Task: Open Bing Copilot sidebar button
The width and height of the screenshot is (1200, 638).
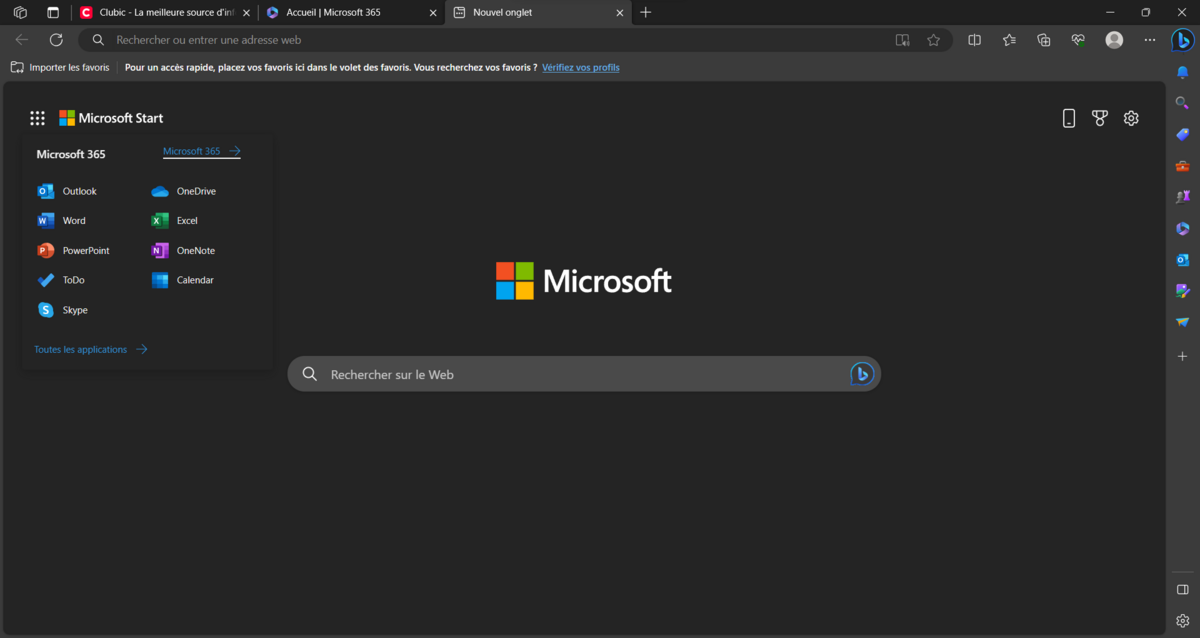Action: pos(1183,40)
